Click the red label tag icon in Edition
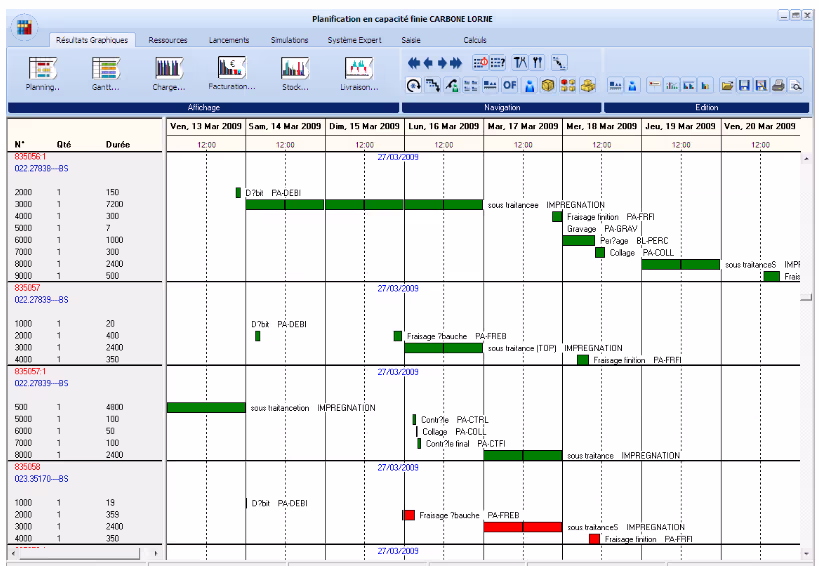 [653, 85]
